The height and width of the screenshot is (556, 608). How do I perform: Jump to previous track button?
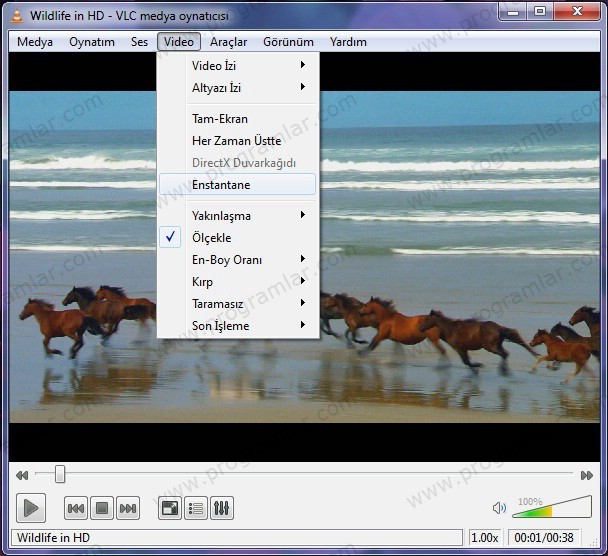pyautogui.click(x=76, y=508)
